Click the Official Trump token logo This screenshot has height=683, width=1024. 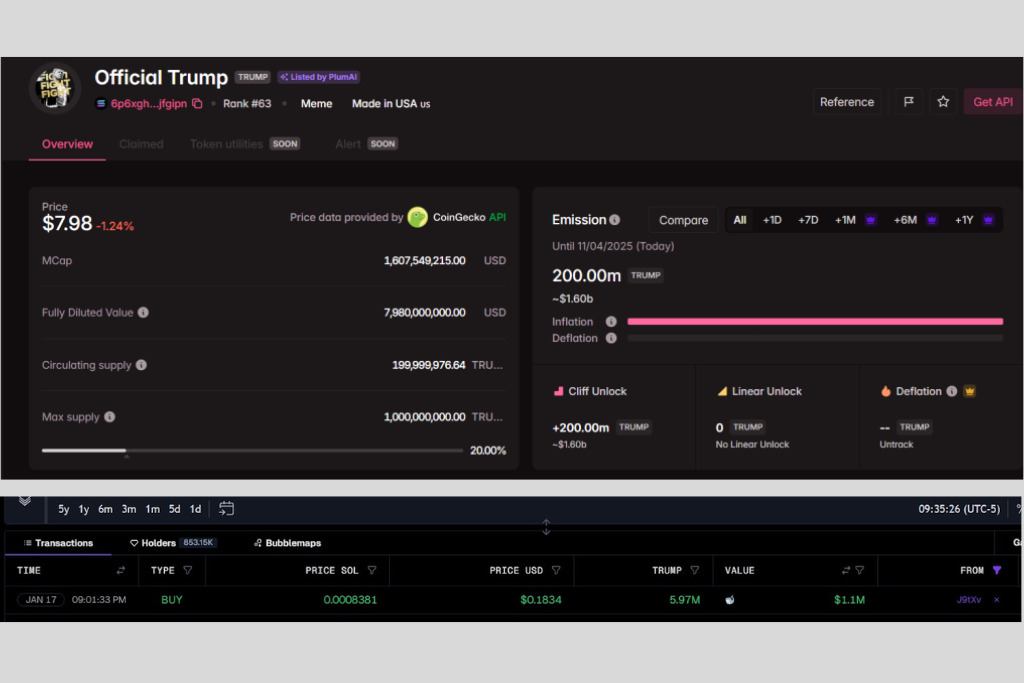(x=55, y=88)
